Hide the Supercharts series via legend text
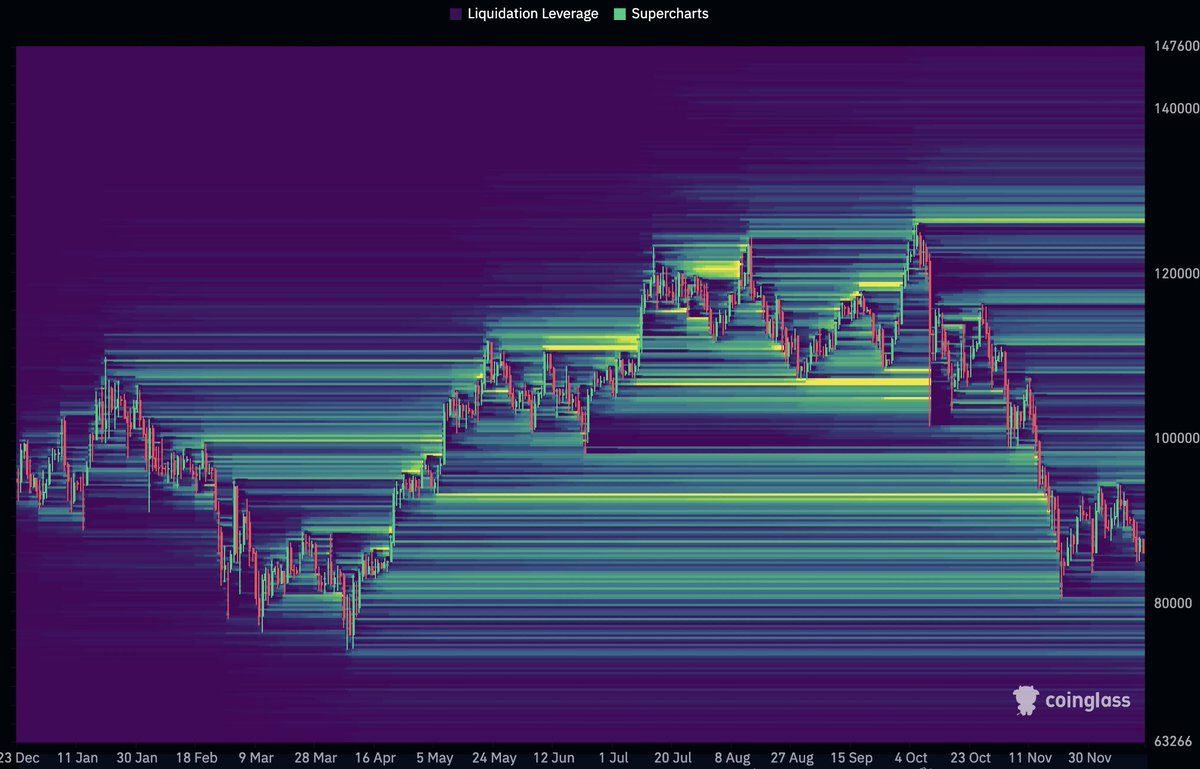 point(669,14)
